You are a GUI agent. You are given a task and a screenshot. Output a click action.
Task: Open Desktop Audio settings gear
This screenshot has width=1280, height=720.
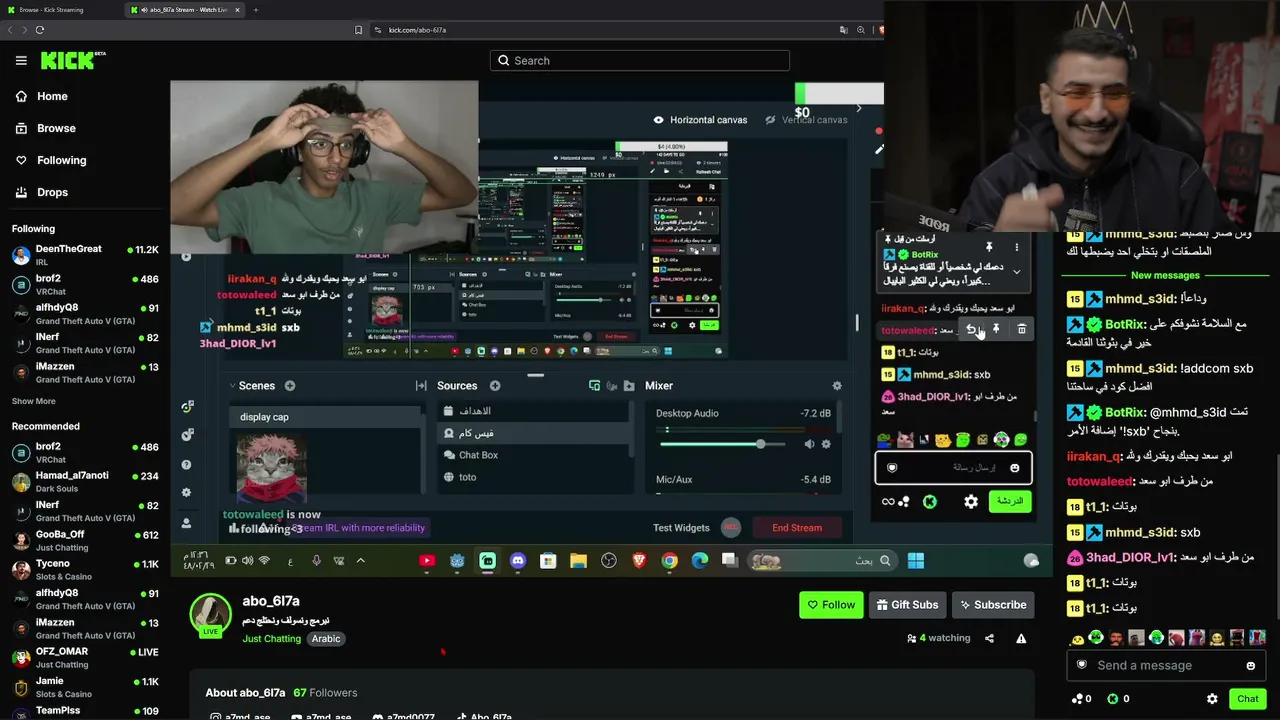826,444
